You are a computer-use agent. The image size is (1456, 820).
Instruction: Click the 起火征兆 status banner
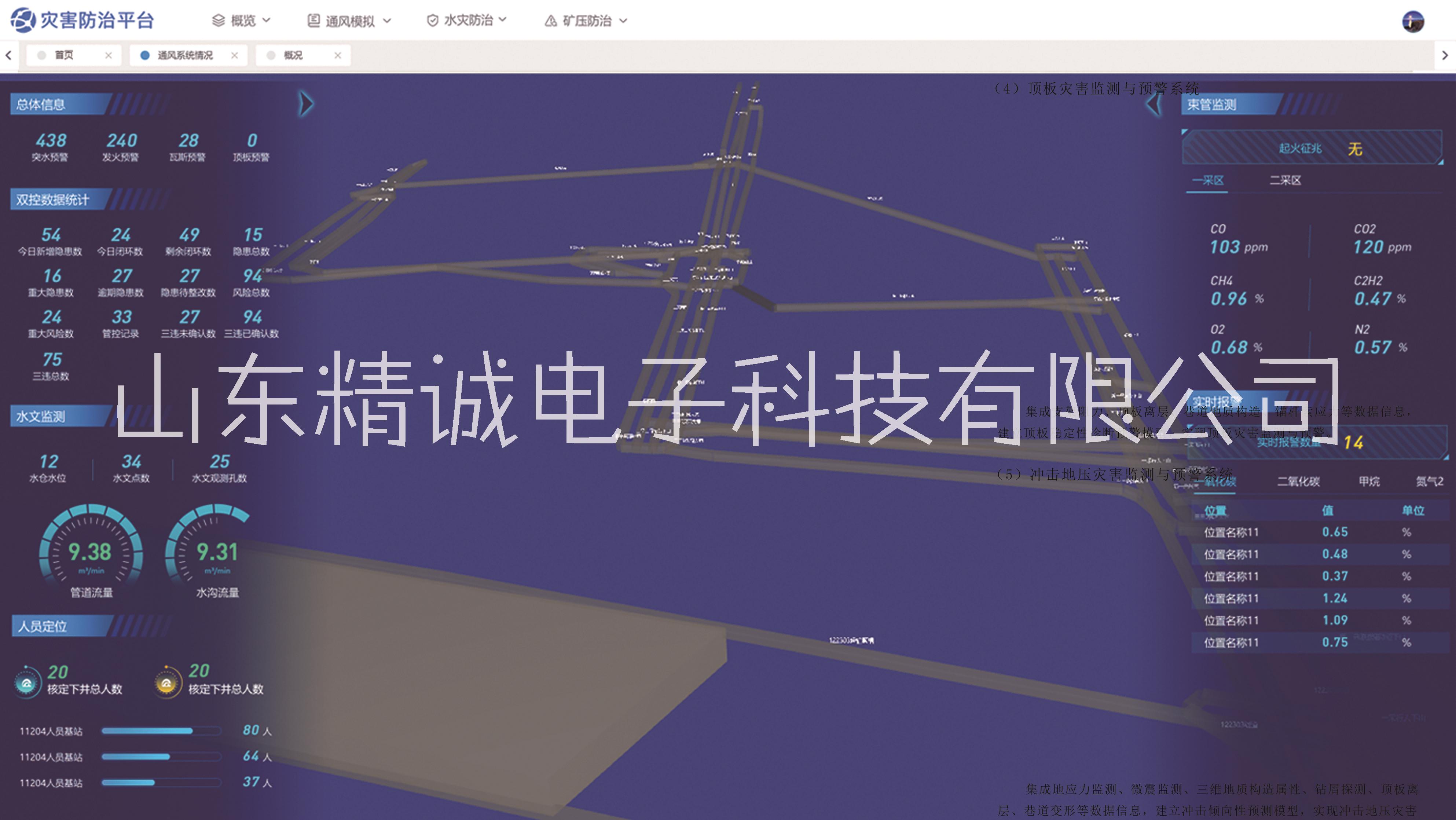(1312, 148)
